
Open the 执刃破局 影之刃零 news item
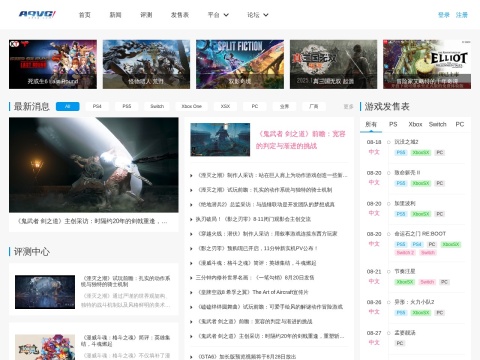point(253,219)
